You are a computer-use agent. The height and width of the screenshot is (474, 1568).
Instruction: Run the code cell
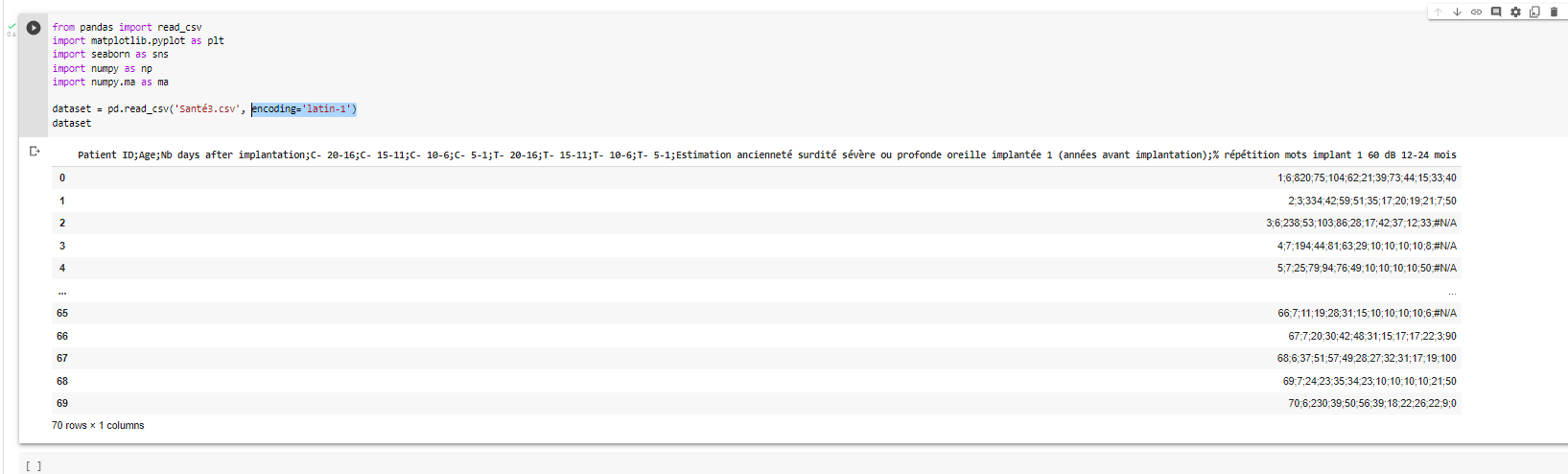pyautogui.click(x=34, y=28)
